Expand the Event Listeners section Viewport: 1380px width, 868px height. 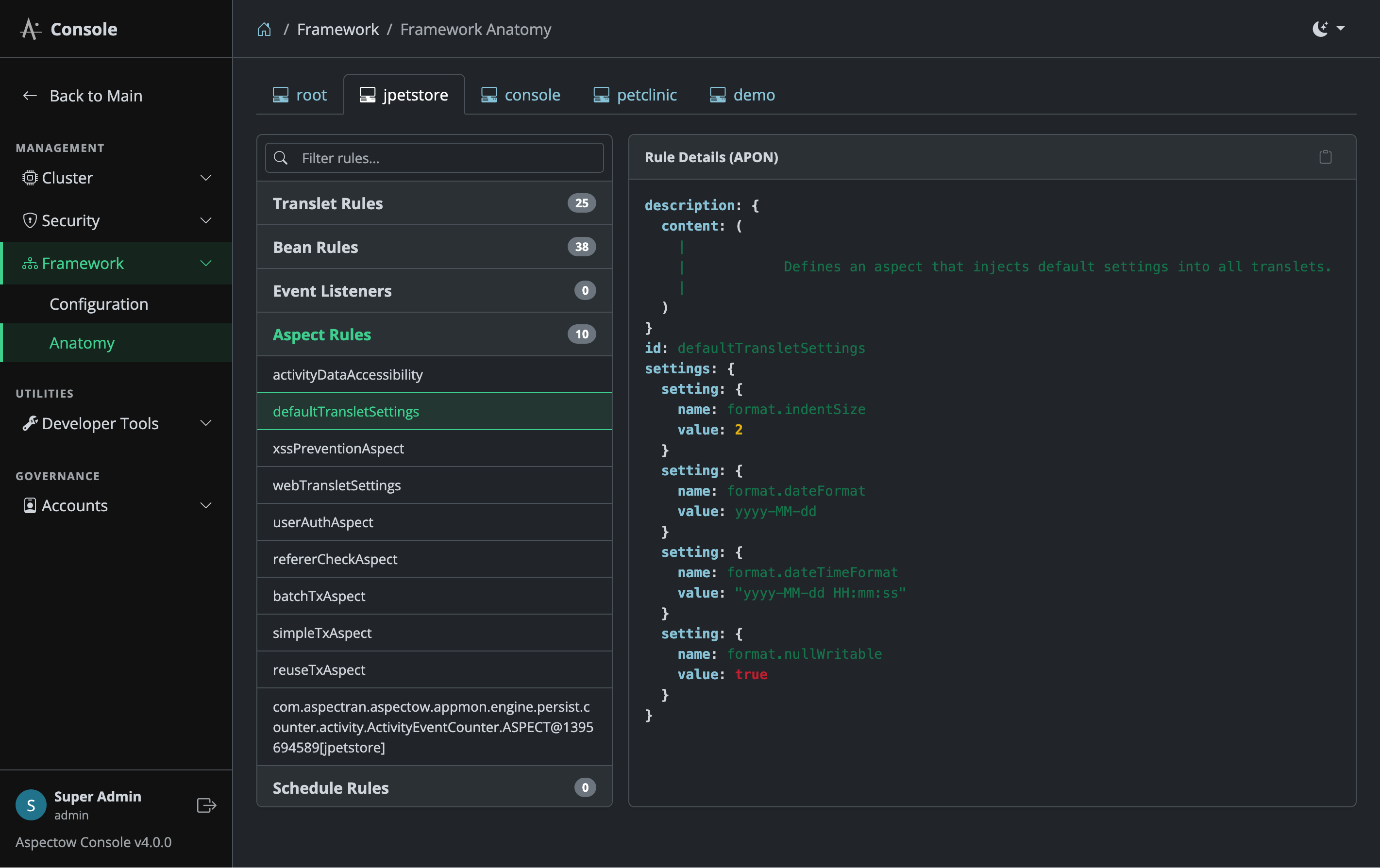pyautogui.click(x=435, y=291)
